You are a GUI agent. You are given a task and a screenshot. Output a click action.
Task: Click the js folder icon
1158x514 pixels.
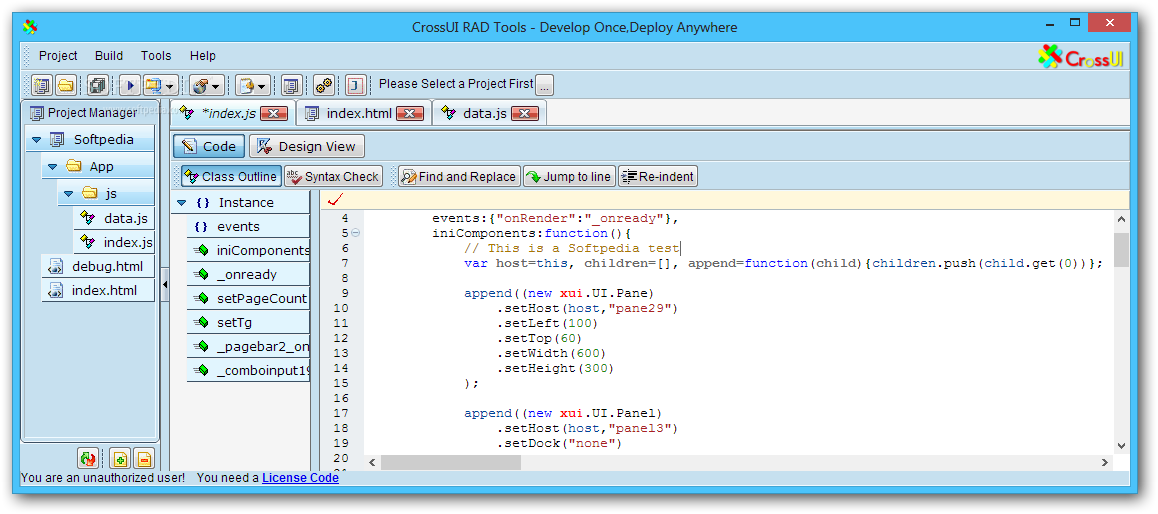pos(89,193)
